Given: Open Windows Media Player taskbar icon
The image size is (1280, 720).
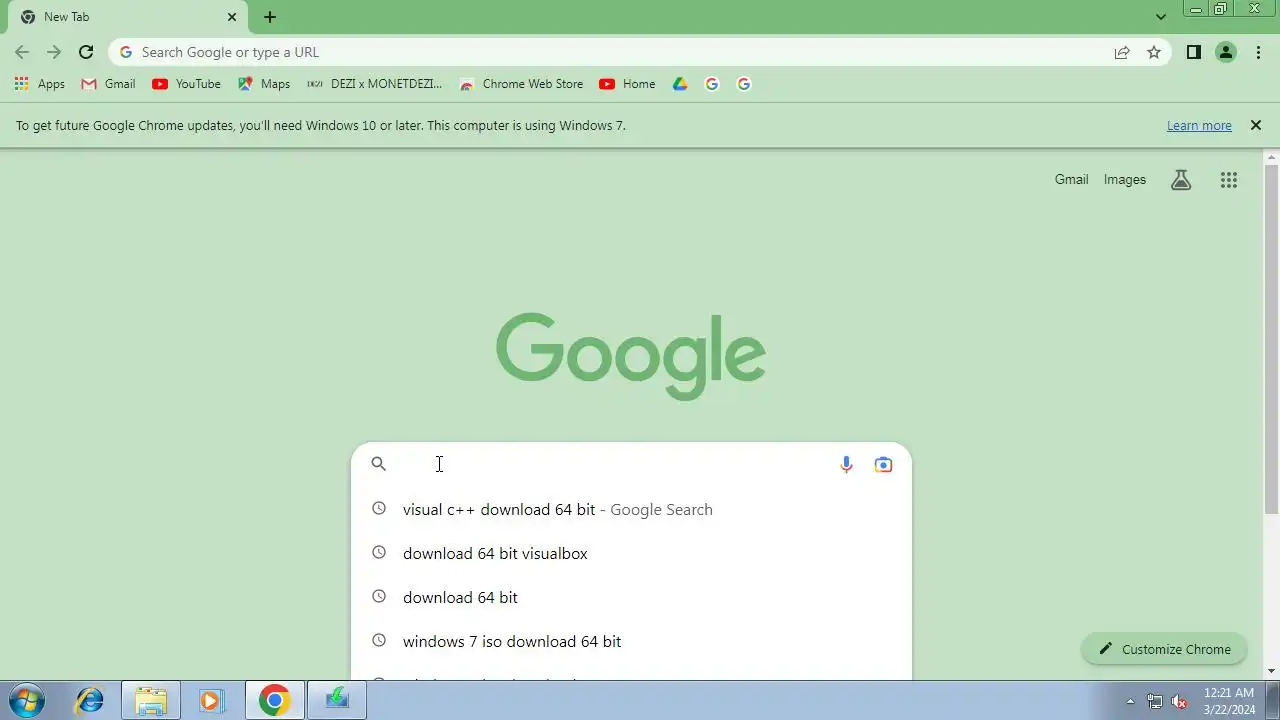Looking at the screenshot, I should pos(211,700).
